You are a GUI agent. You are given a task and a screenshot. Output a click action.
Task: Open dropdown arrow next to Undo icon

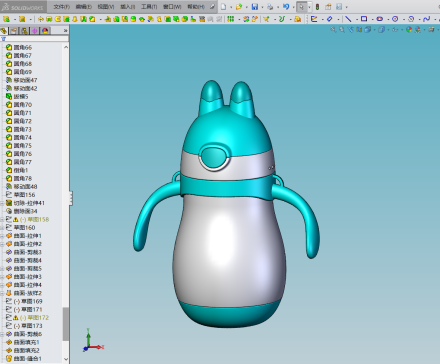click(x=293, y=7)
